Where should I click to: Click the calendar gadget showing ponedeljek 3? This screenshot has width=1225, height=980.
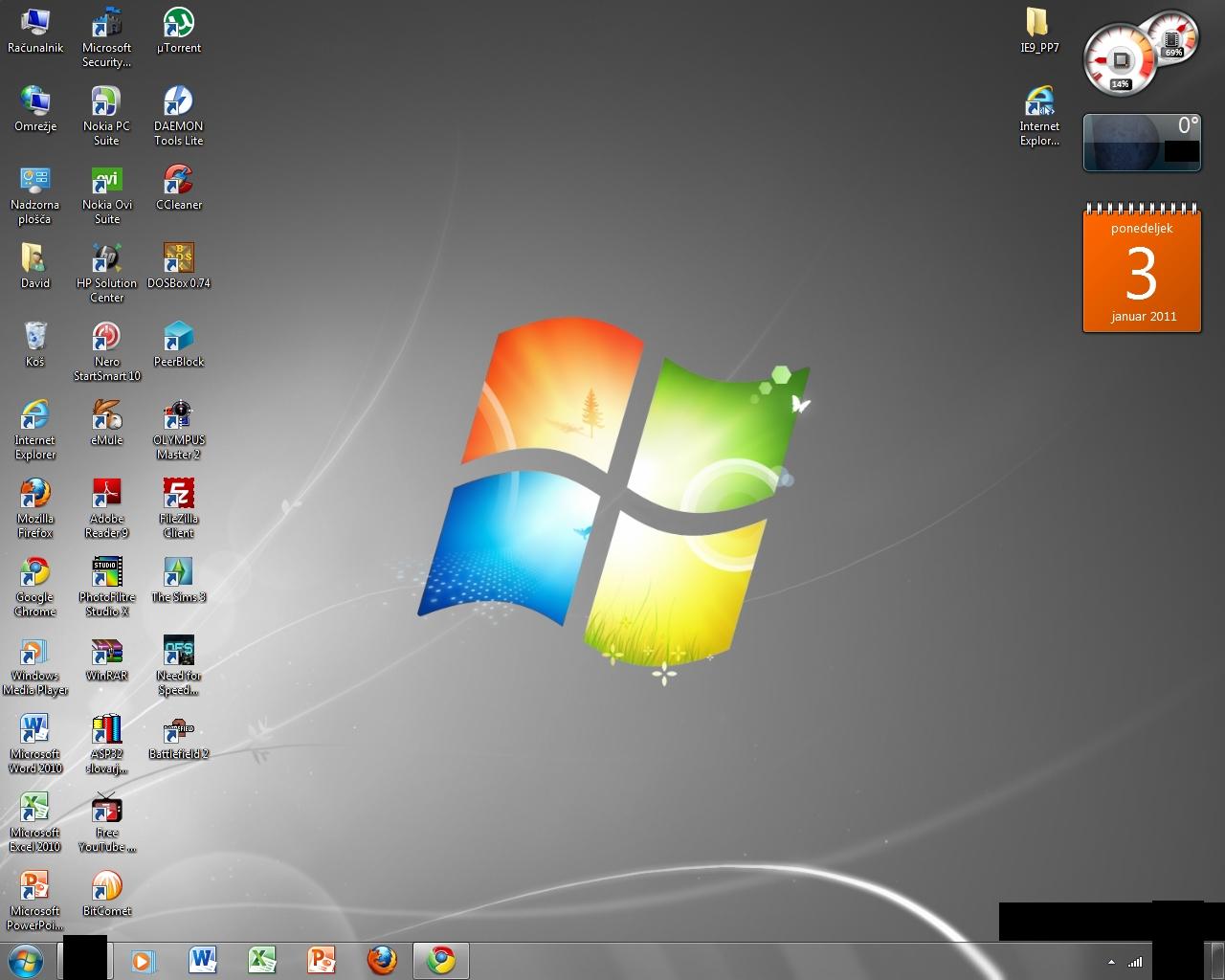(1142, 269)
